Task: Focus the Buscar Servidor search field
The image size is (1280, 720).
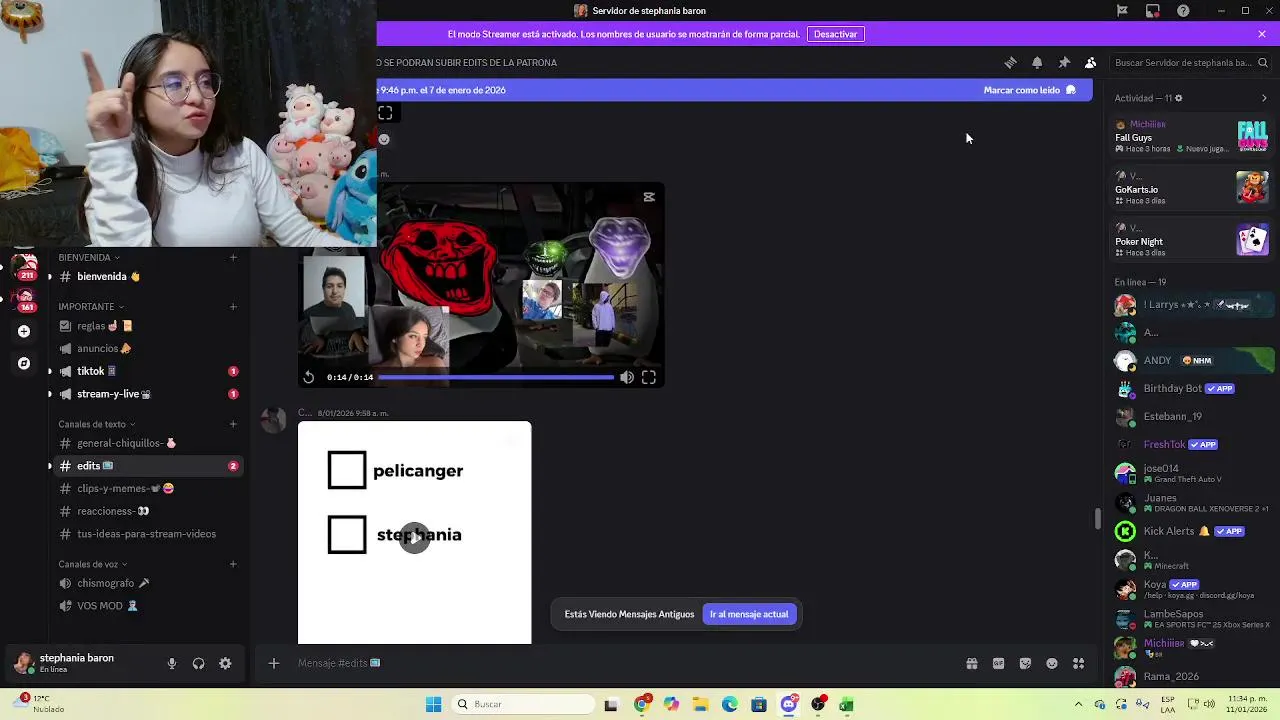Action: pos(1189,62)
